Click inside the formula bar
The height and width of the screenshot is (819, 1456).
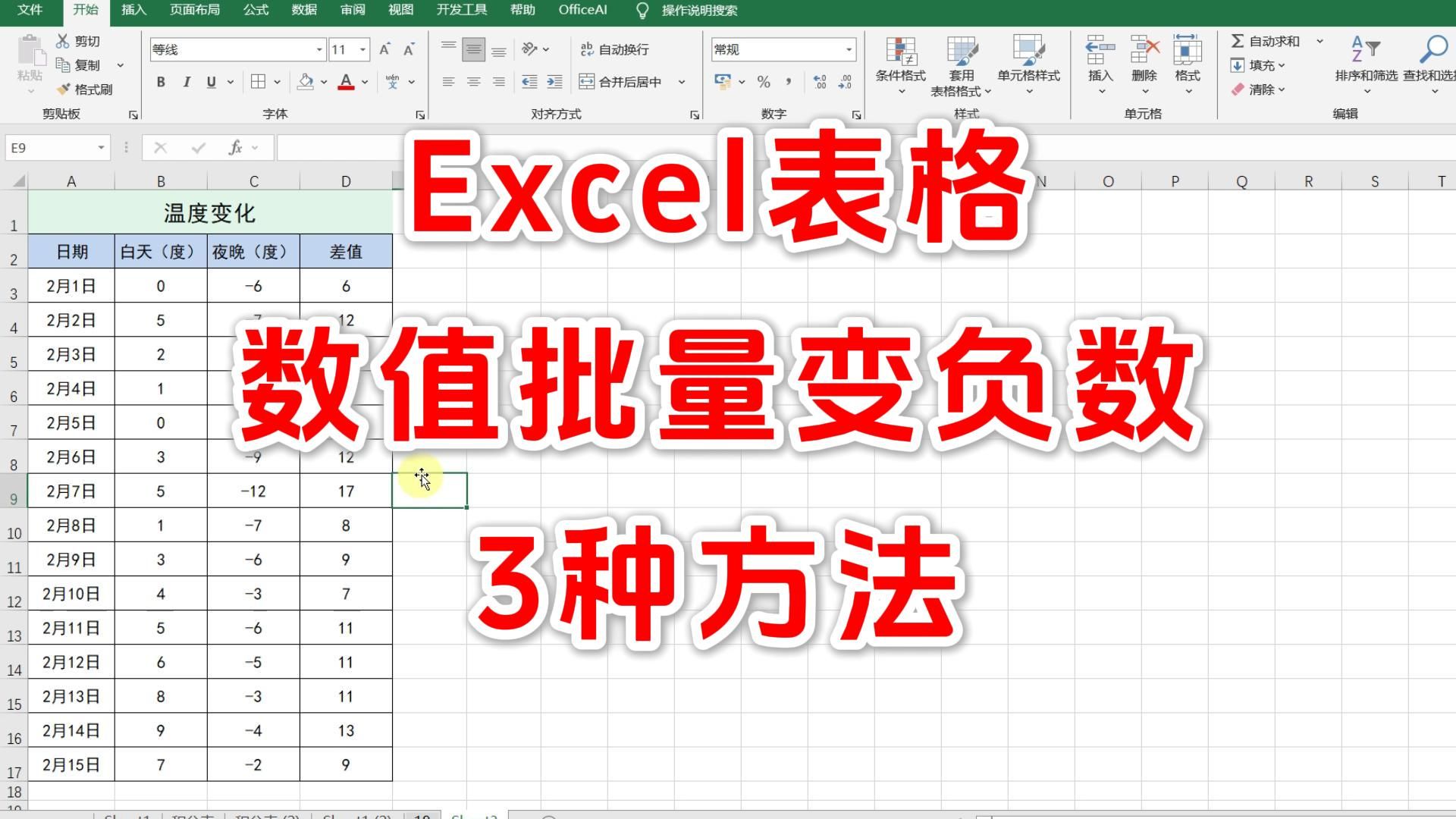click(864, 147)
